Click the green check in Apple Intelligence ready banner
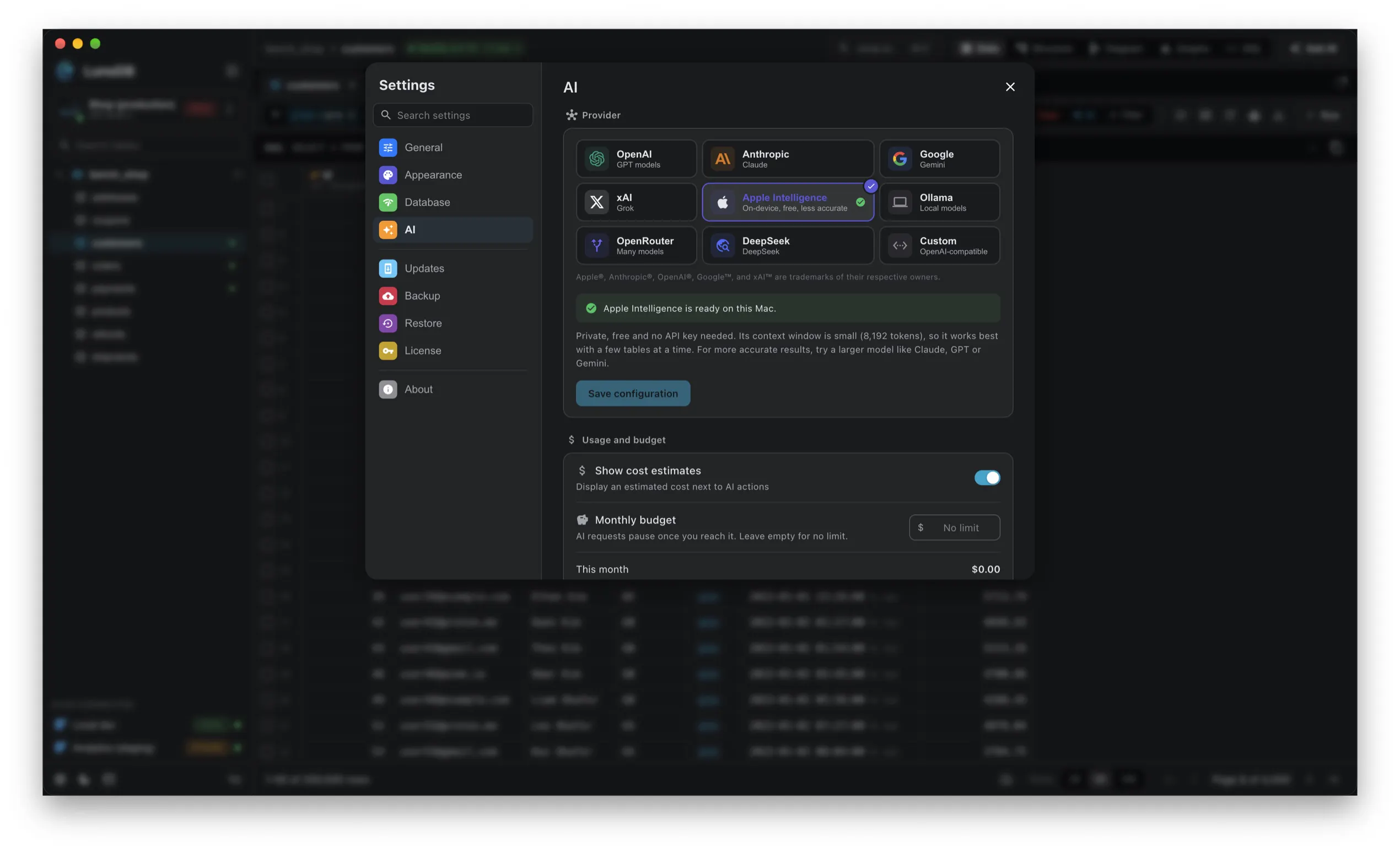The height and width of the screenshot is (852, 1400). coord(591,309)
